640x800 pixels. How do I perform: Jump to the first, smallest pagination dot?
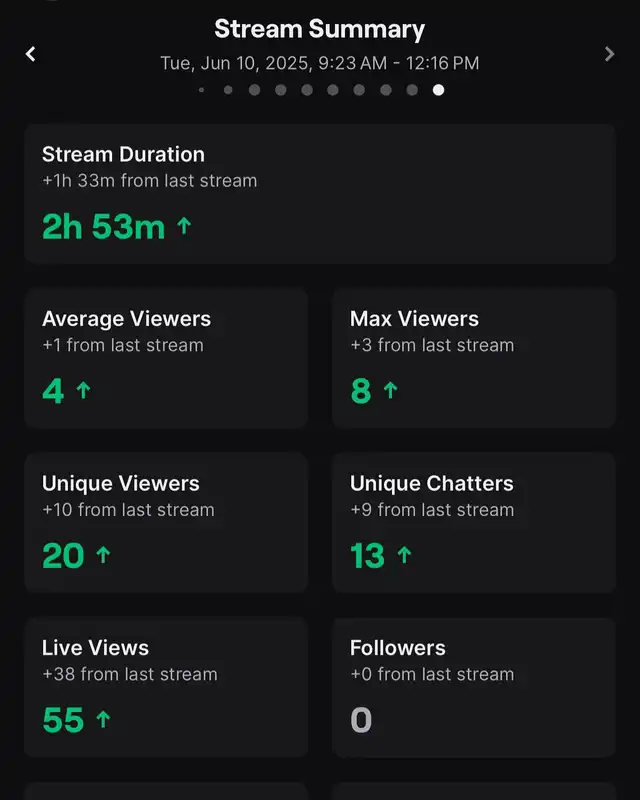[202, 90]
